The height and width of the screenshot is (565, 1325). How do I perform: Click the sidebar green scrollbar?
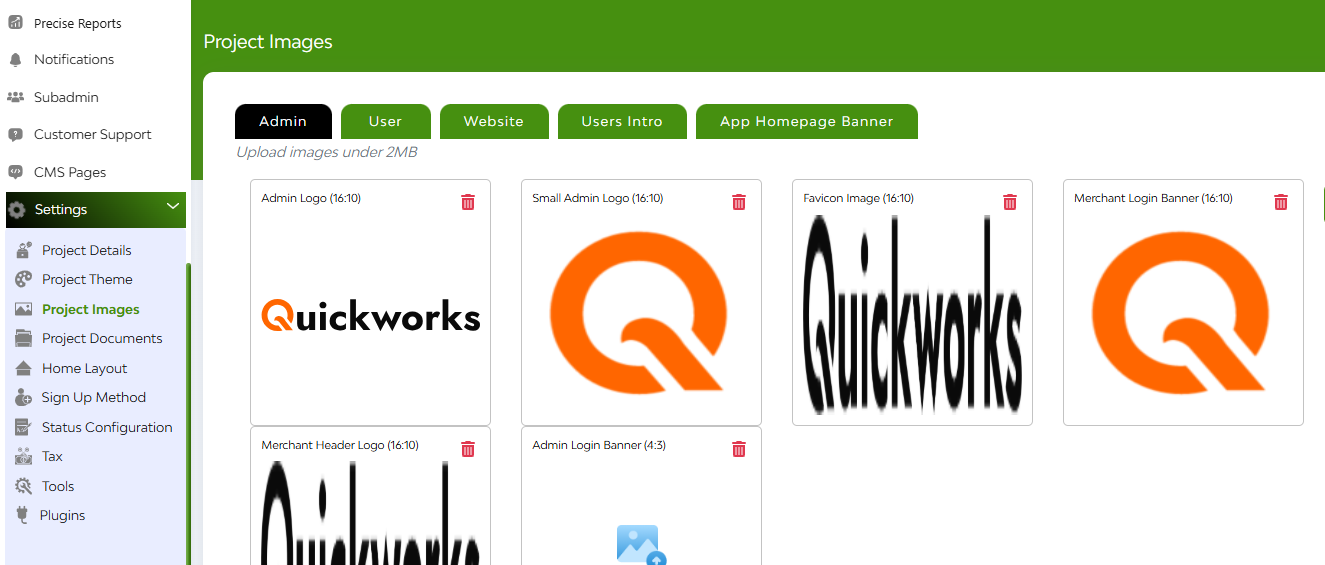tap(188, 413)
